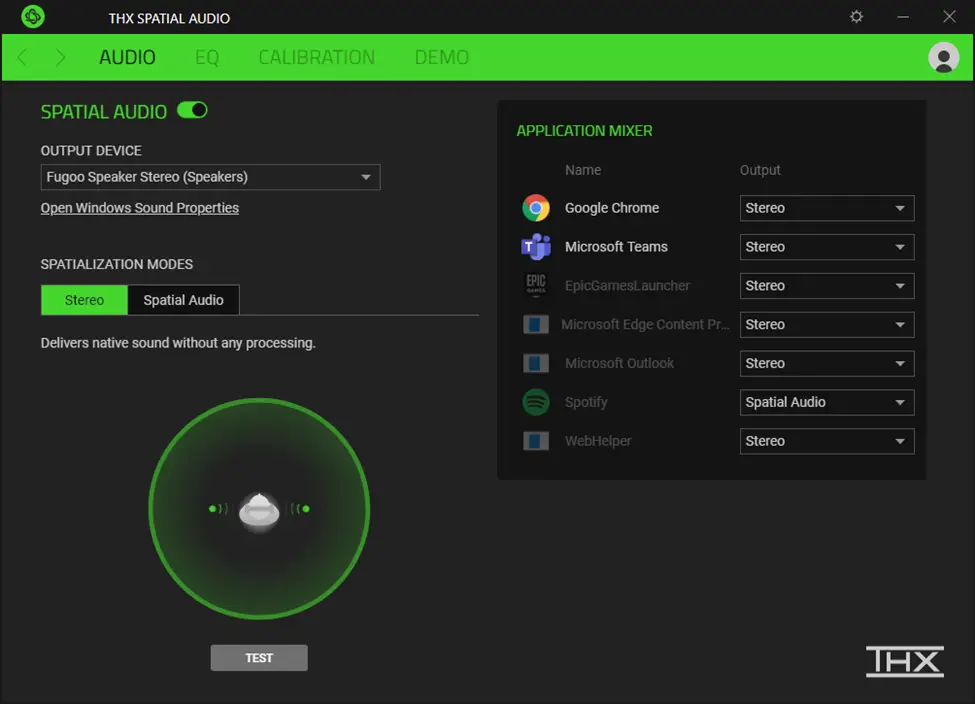Click the THX logo
Viewport: 975px width, 704px height.
905,661
